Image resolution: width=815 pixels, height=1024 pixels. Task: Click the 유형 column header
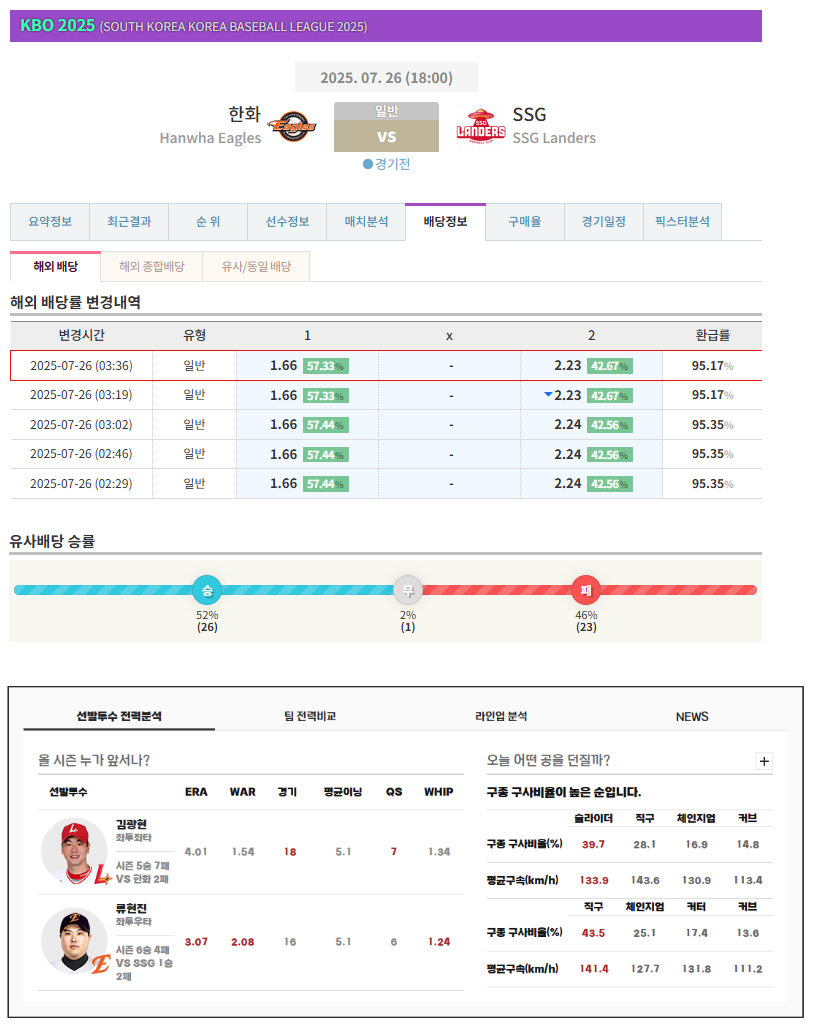tap(195, 335)
